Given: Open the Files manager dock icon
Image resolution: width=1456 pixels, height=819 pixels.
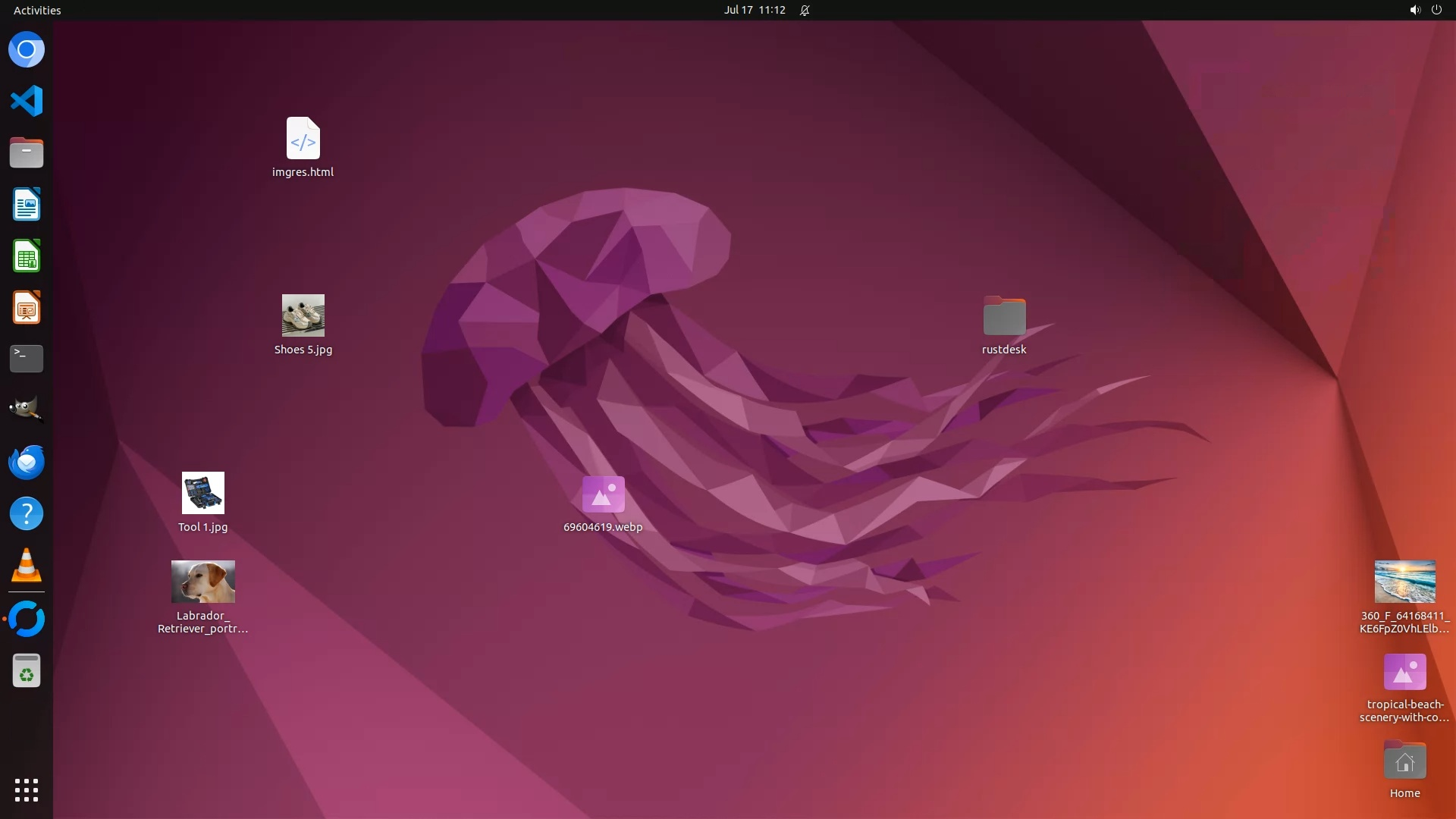Looking at the screenshot, I should (x=27, y=153).
